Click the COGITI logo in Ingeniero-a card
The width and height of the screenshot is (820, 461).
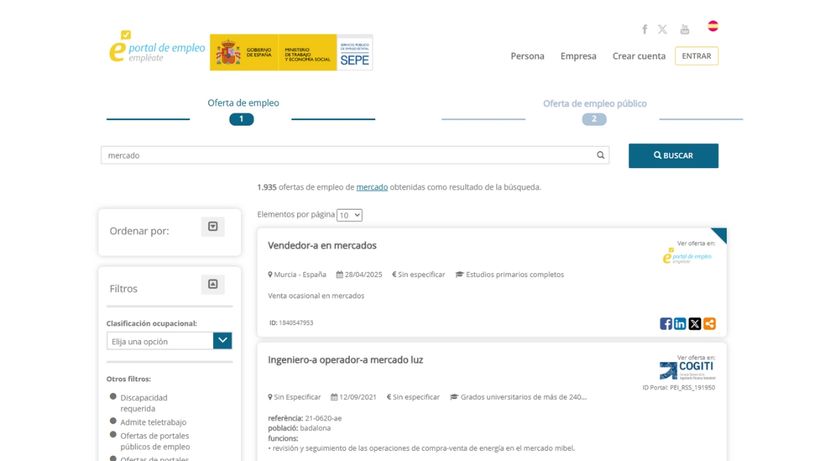pos(687,370)
